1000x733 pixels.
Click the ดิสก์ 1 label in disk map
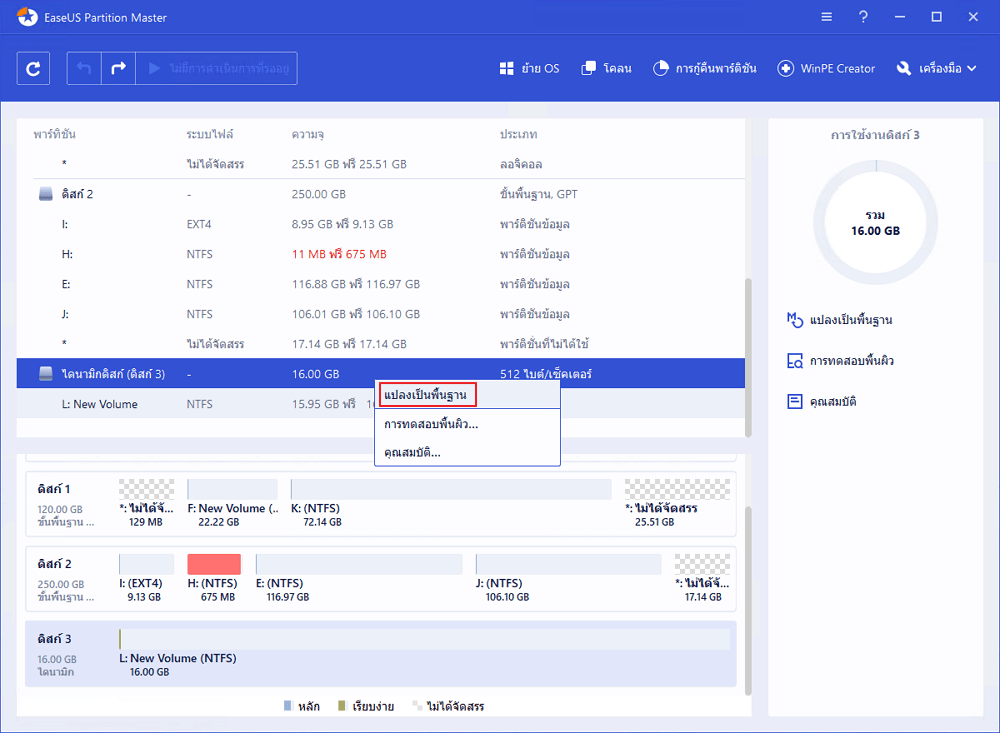[54, 489]
